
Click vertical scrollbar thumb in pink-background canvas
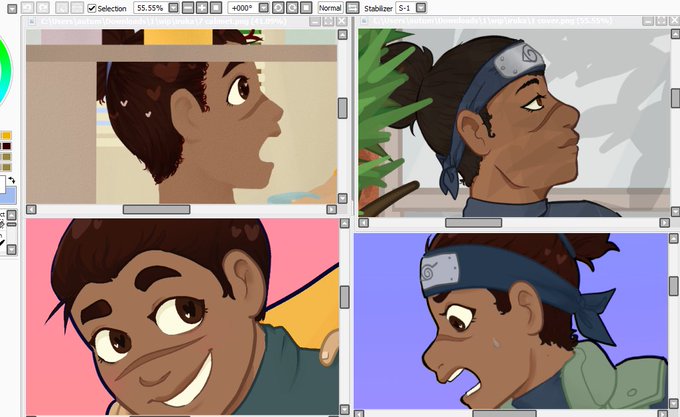344,297
